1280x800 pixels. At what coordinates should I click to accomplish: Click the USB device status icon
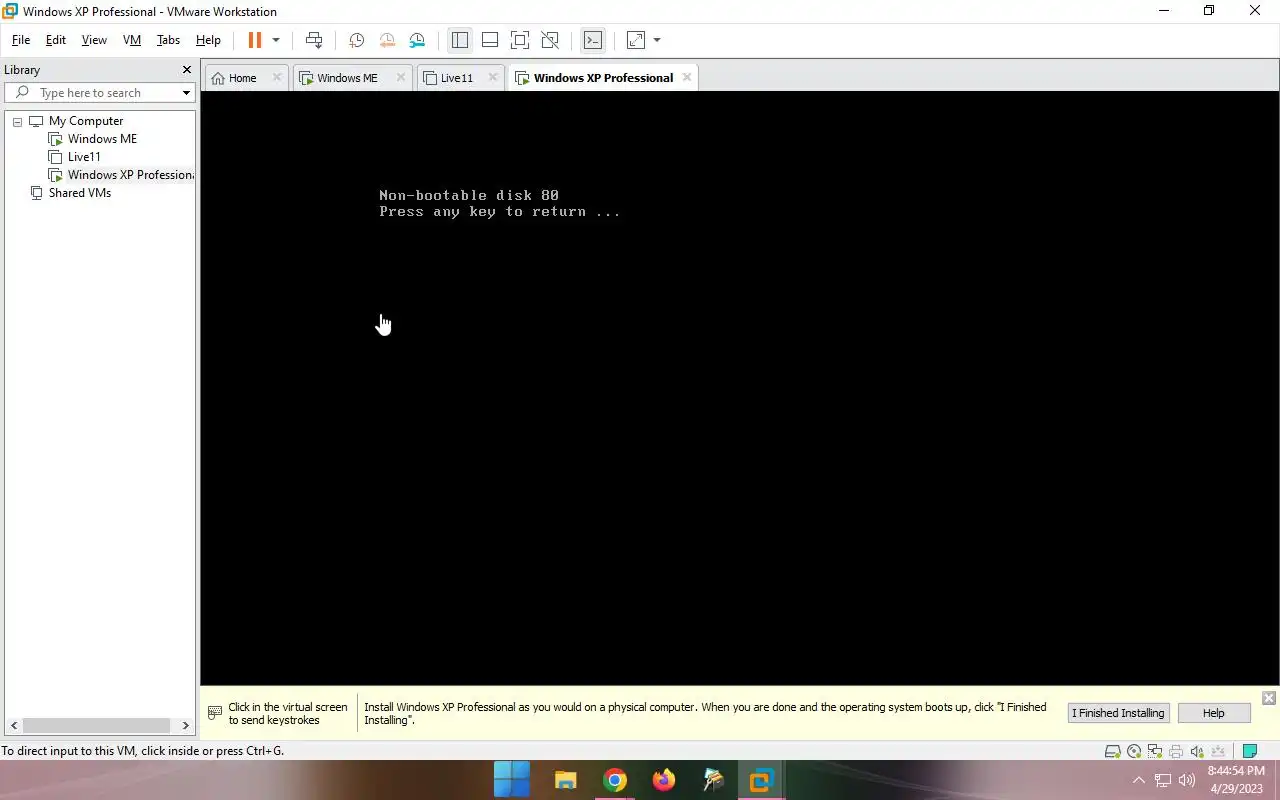[x=1218, y=751]
